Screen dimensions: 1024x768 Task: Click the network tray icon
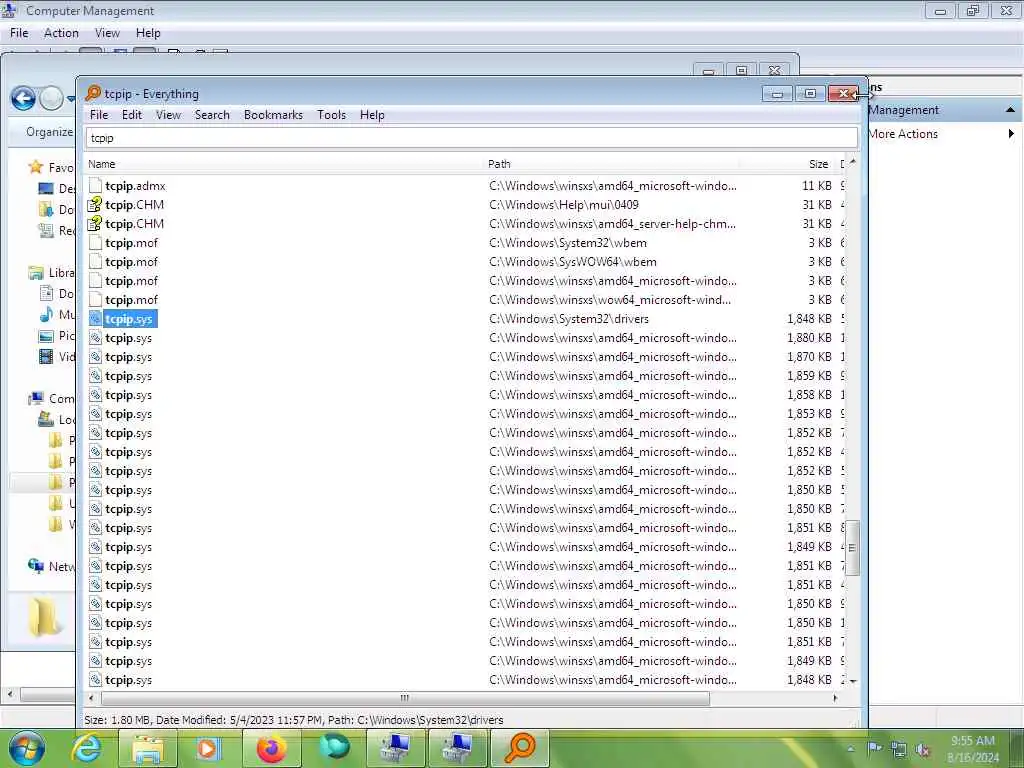[x=899, y=749]
